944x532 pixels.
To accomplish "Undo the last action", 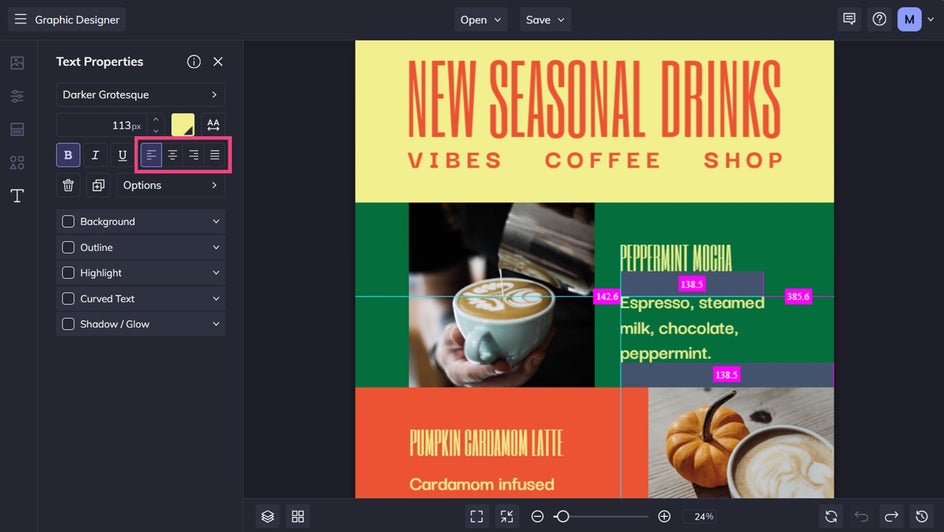I will pyautogui.click(x=861, y=516).
